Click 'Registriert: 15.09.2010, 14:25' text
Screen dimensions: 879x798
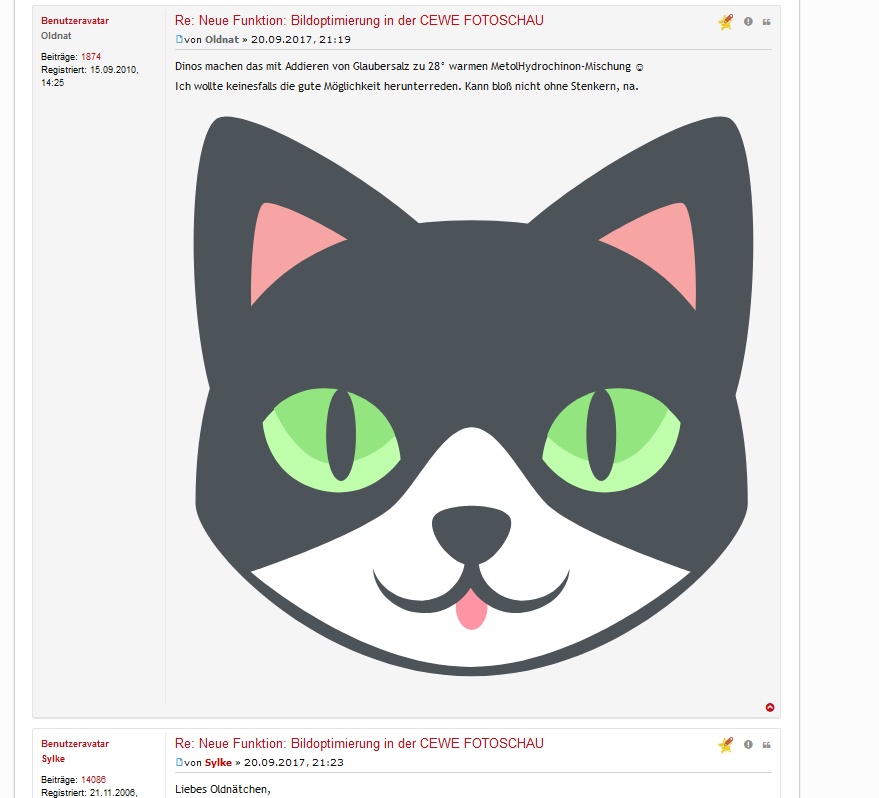90,76
